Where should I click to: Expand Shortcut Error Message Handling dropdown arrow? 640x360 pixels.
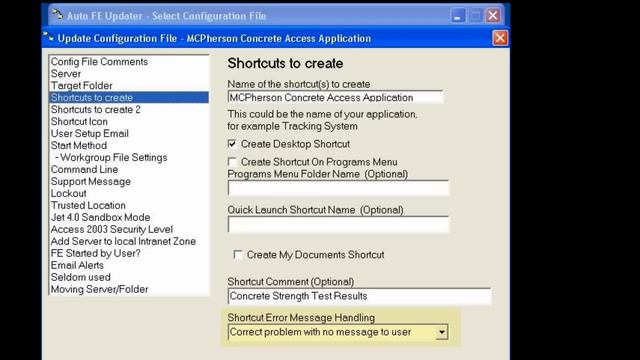pos(442,333)
